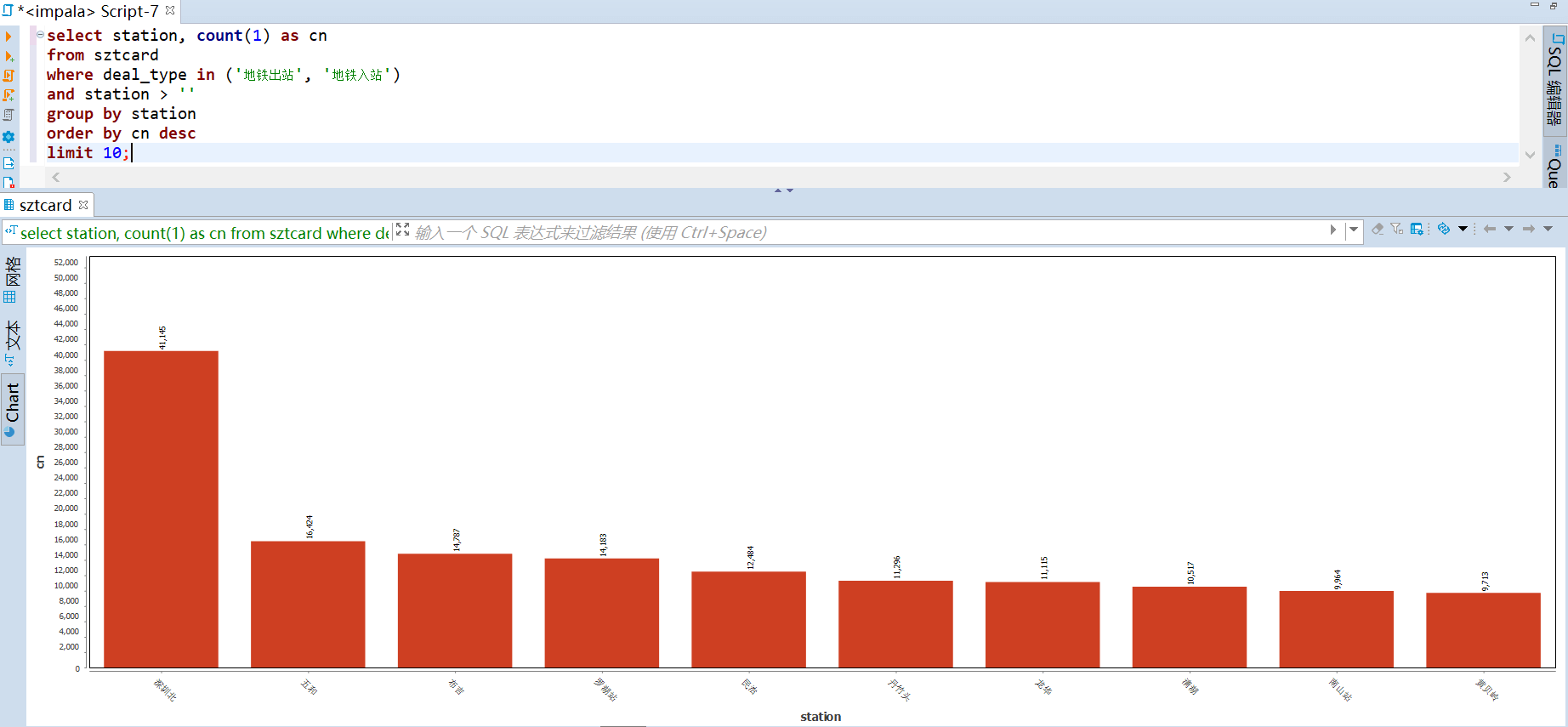Click the bar labeled 9,964
The width and height of the screenshot is (1568, 727).
pyautogui.click(x=1337, y=629)
